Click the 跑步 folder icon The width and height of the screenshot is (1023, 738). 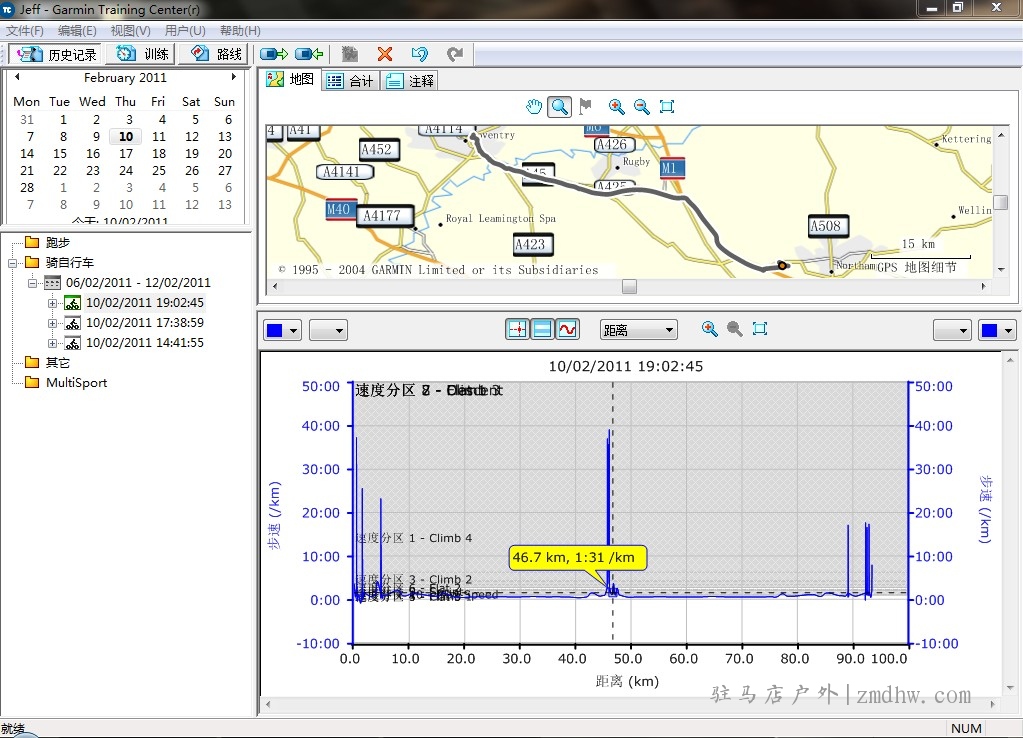(32, 243)
